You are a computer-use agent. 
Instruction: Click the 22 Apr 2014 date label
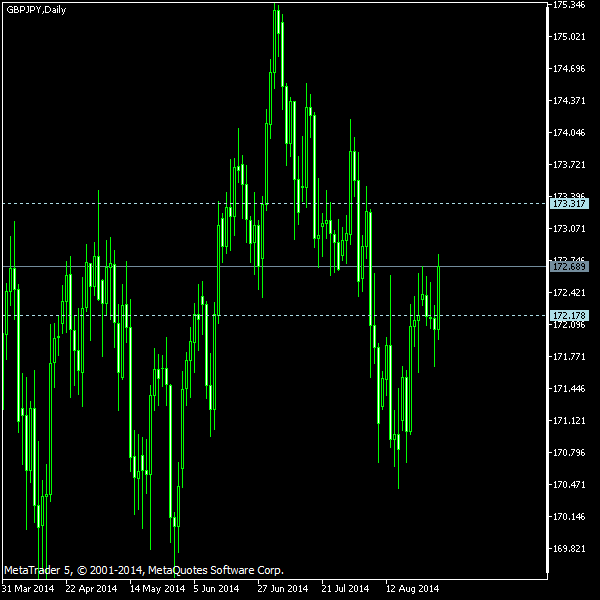click(91, 589)
